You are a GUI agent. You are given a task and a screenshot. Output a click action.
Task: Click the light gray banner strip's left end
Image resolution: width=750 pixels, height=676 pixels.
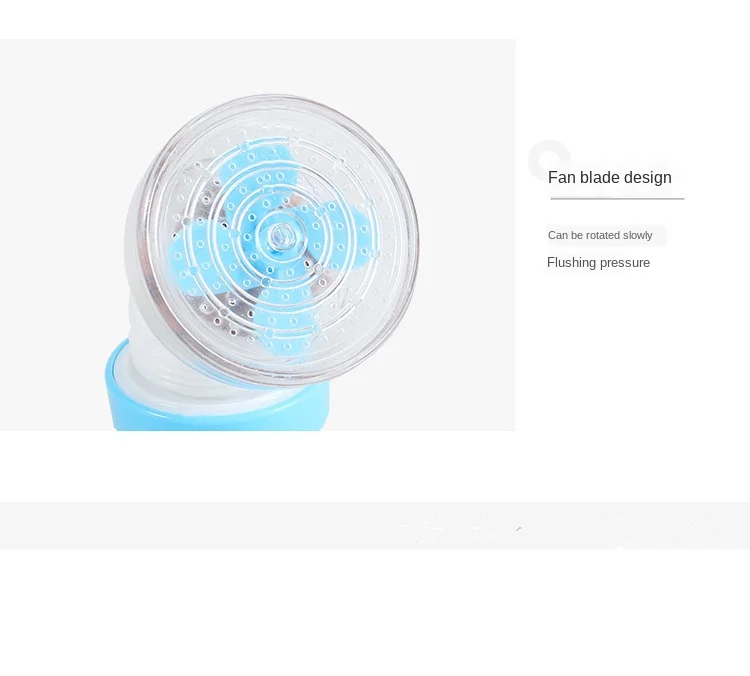pos(29,526)
